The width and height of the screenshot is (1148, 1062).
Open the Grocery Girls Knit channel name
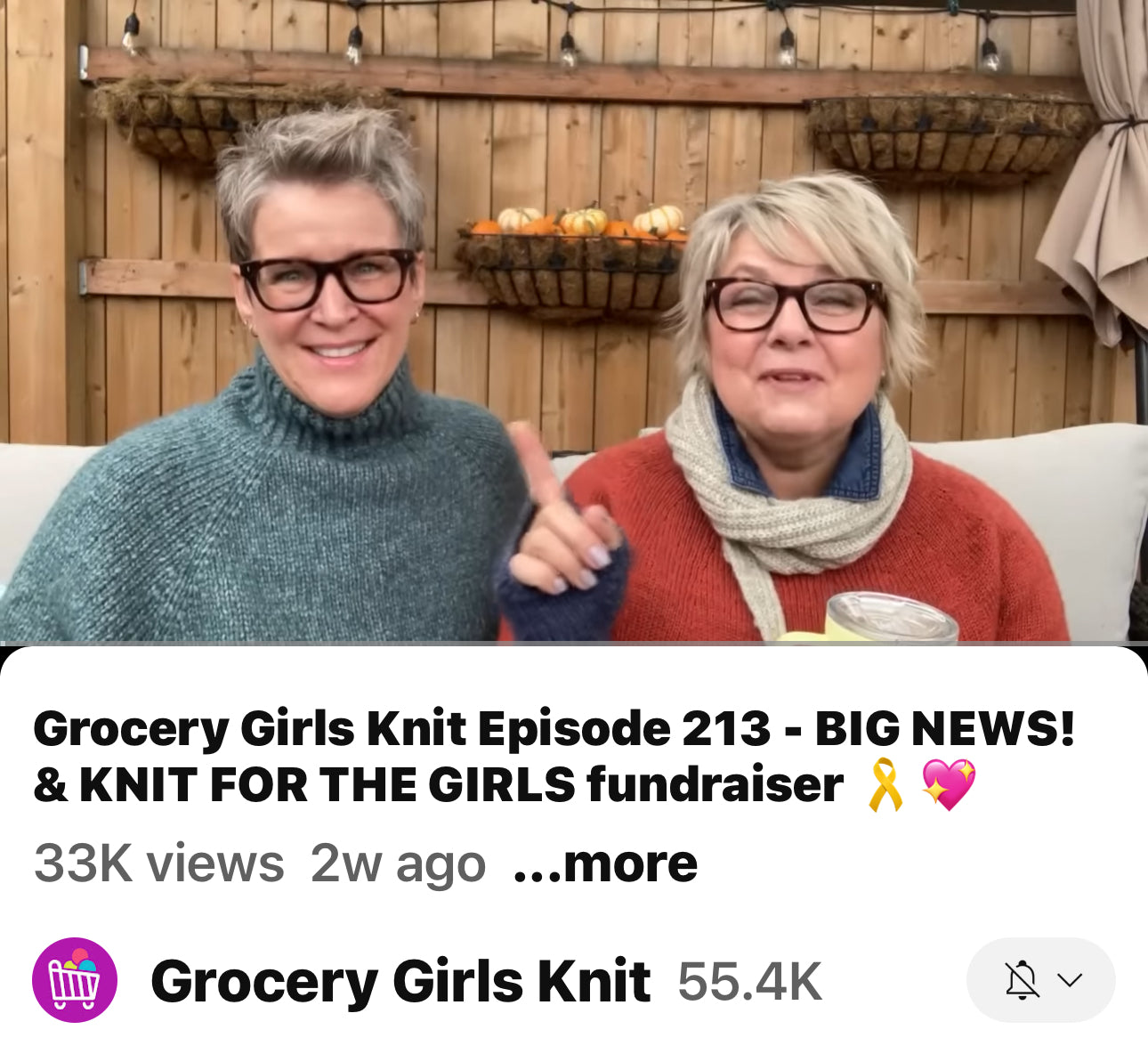click(x=400, y=981)
